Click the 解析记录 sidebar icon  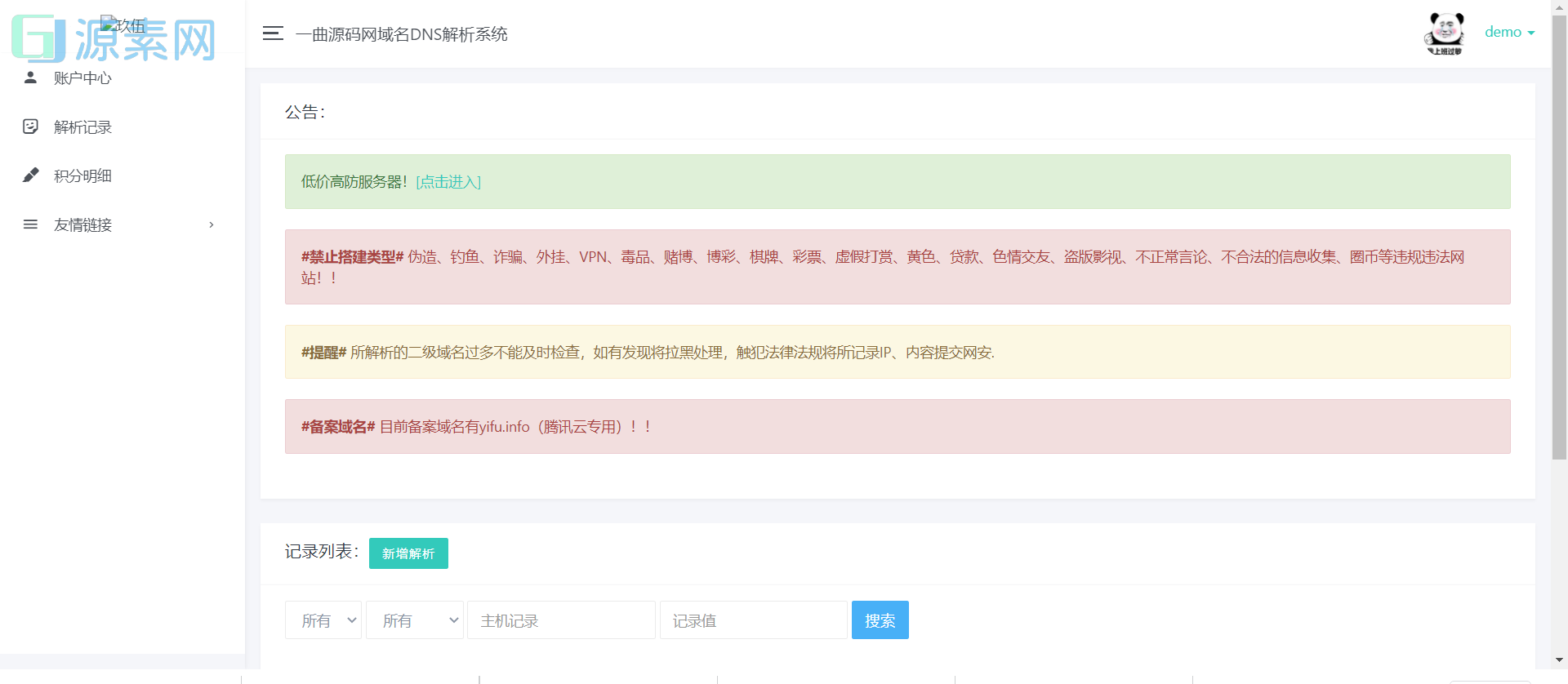(x=30, y=127)
